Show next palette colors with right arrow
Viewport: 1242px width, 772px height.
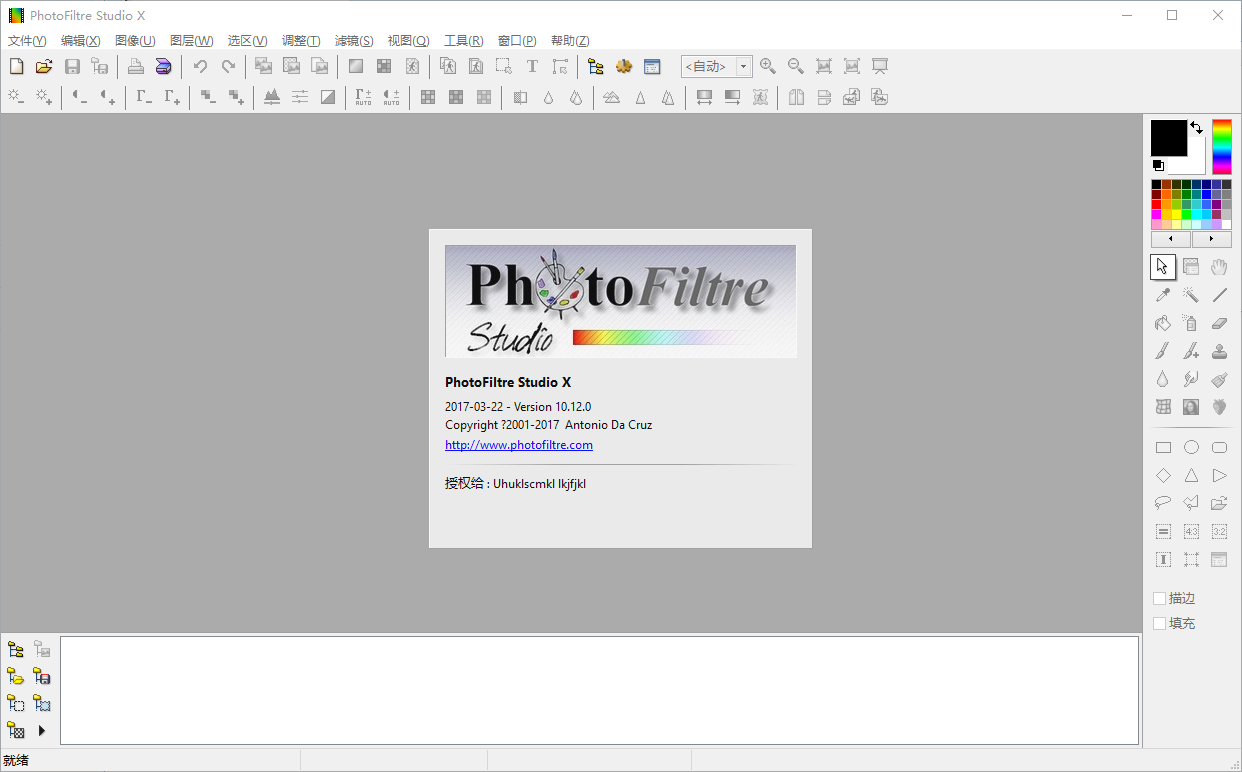(1212, 240)
